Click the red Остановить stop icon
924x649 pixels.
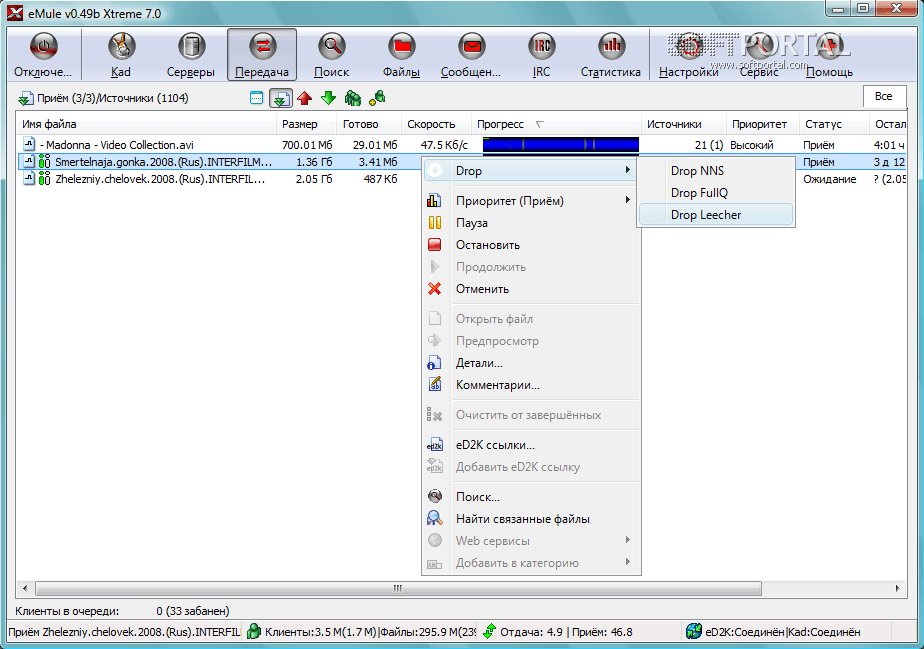pos(434,245)
